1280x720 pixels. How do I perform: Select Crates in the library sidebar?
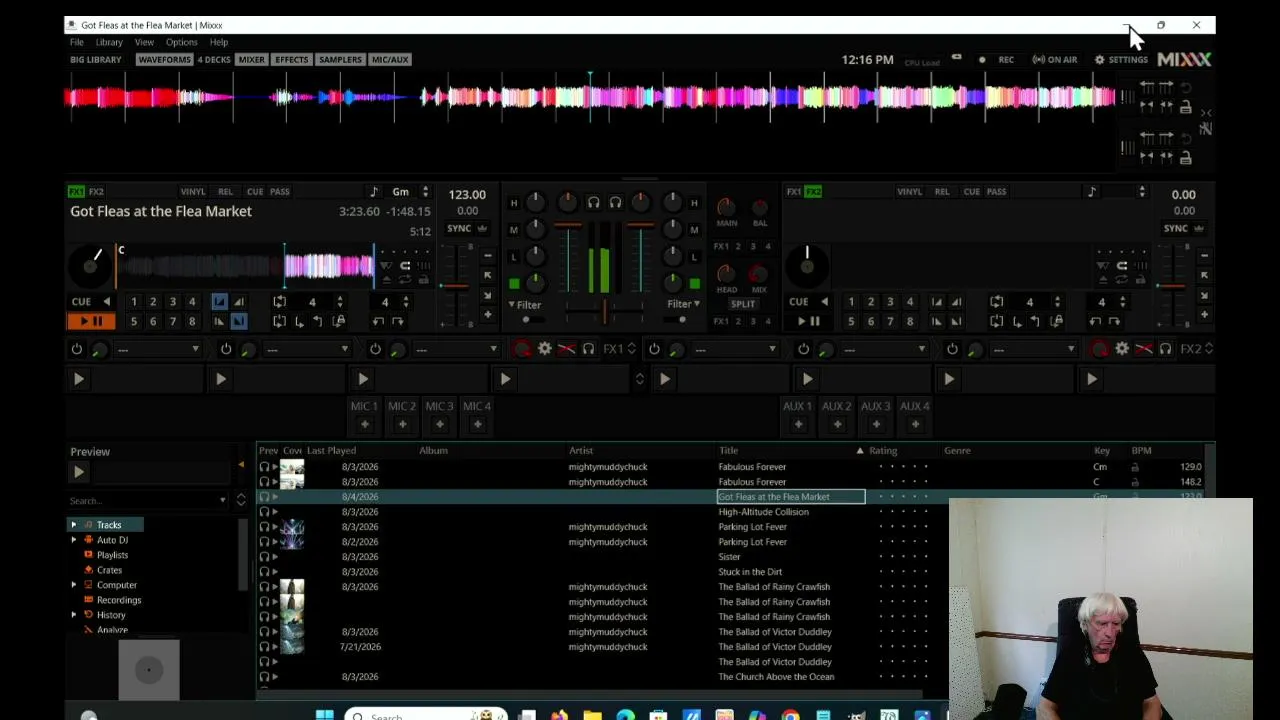coord(109,570)
